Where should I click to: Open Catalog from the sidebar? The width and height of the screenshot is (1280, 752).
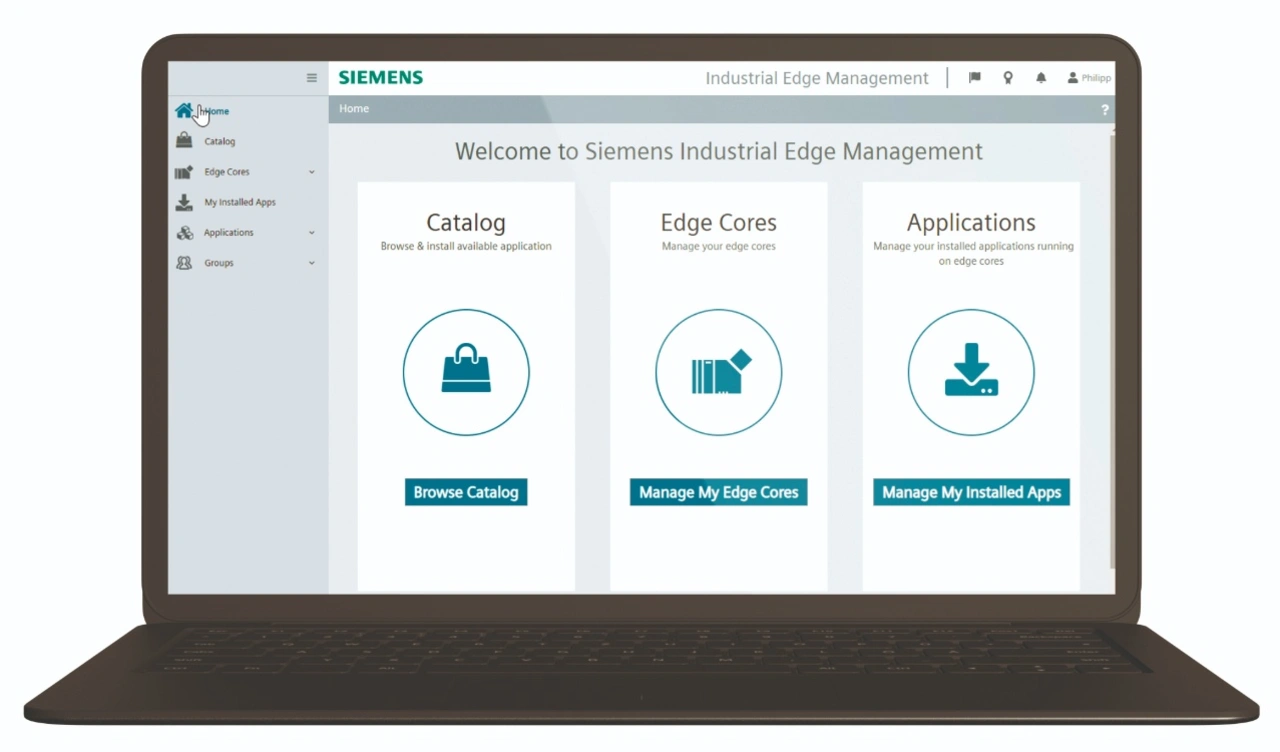point(219,142)
